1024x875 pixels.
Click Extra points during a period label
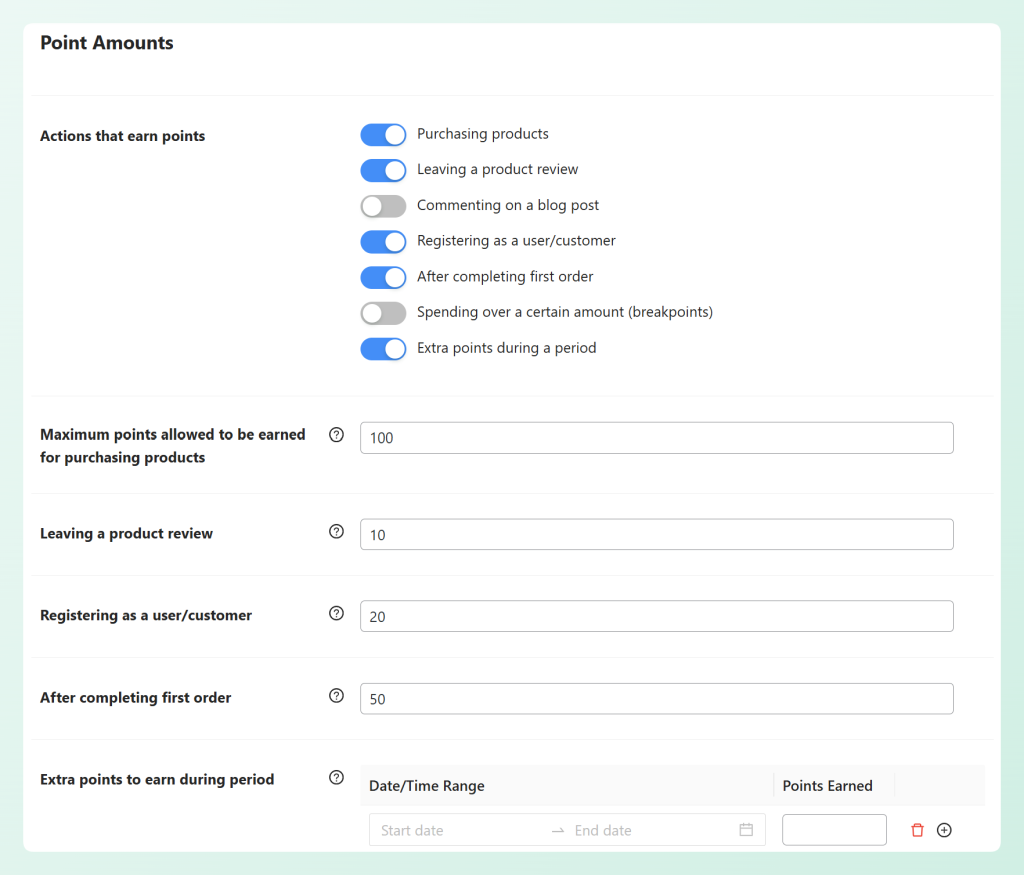pos(506,348)
